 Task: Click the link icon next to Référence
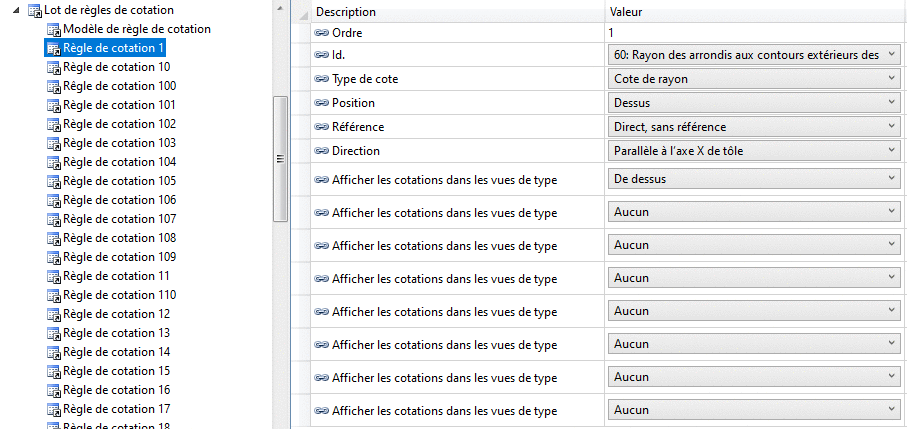click(322, 127)
